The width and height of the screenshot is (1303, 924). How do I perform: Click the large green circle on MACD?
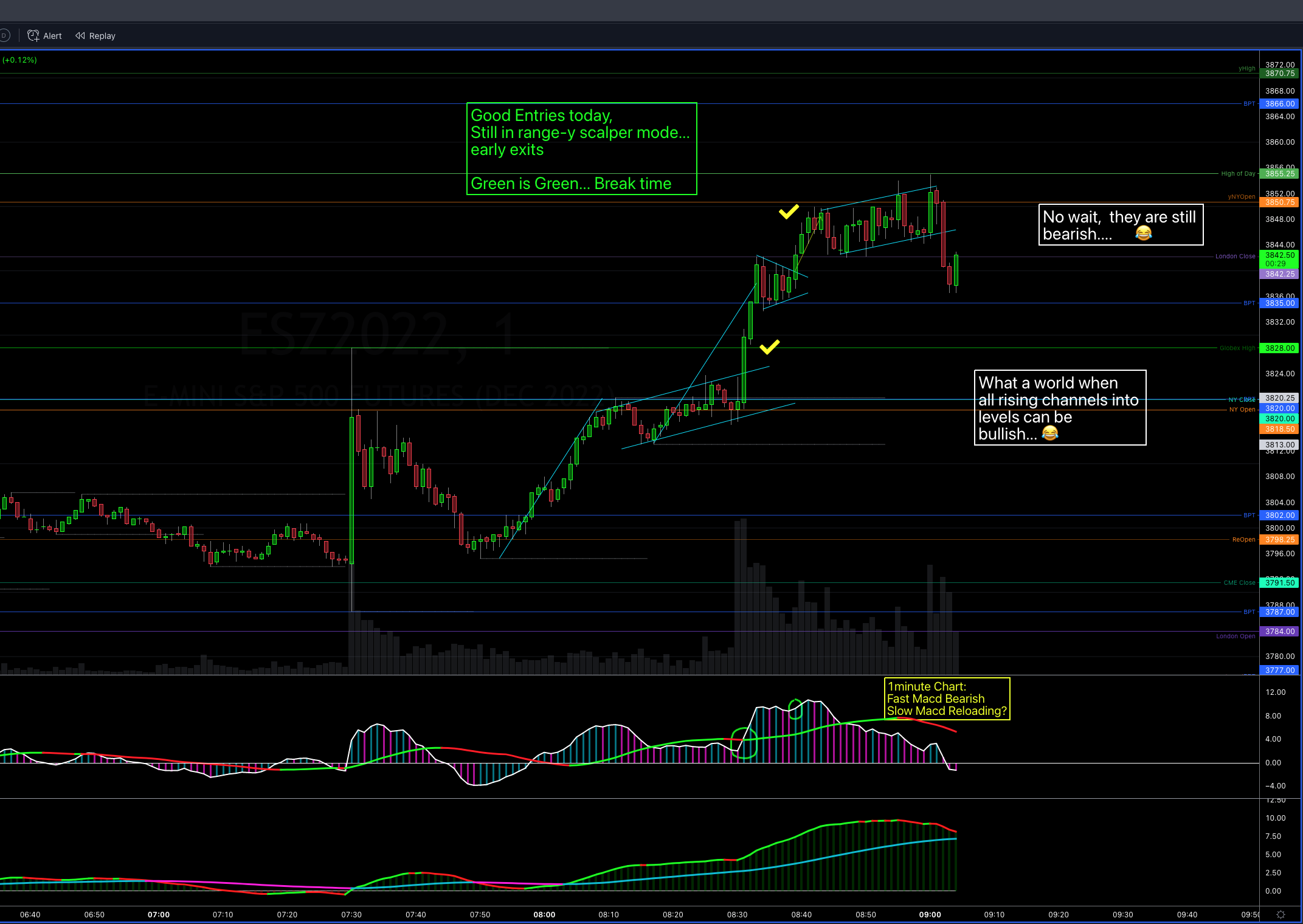coord(744,743)
